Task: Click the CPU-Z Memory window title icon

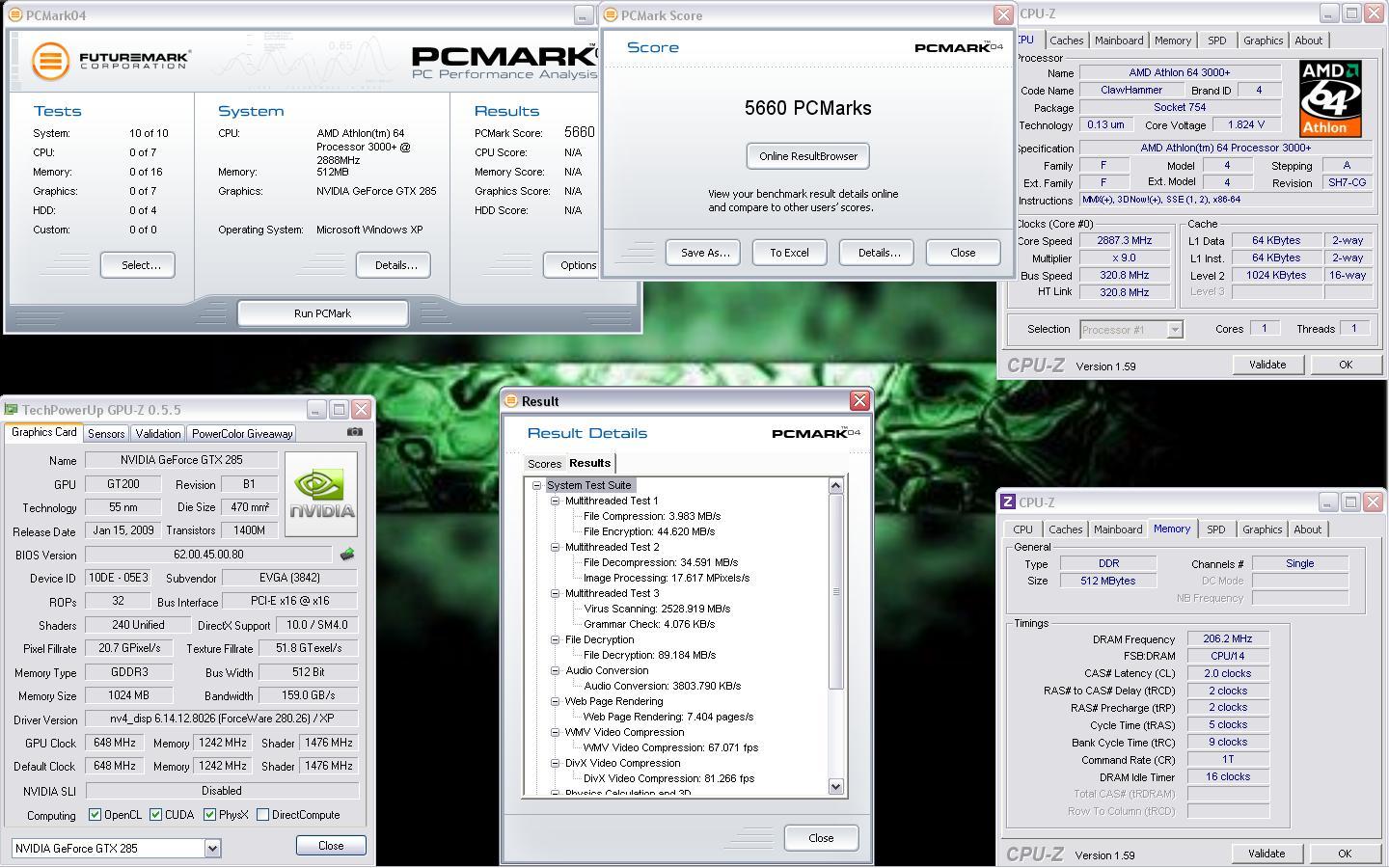Action: point(1008,502)
